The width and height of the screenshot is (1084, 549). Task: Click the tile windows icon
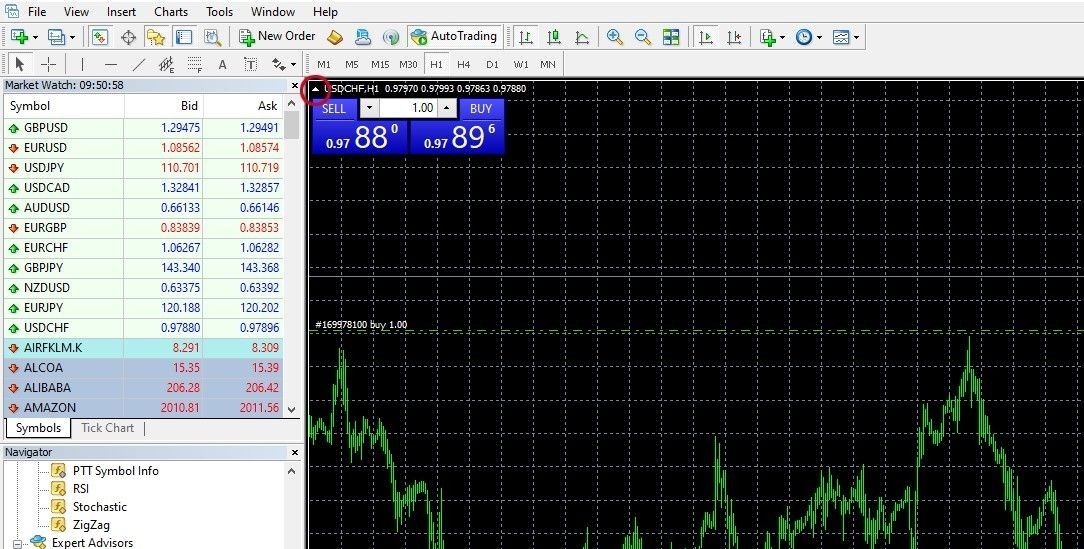(671, 37)
